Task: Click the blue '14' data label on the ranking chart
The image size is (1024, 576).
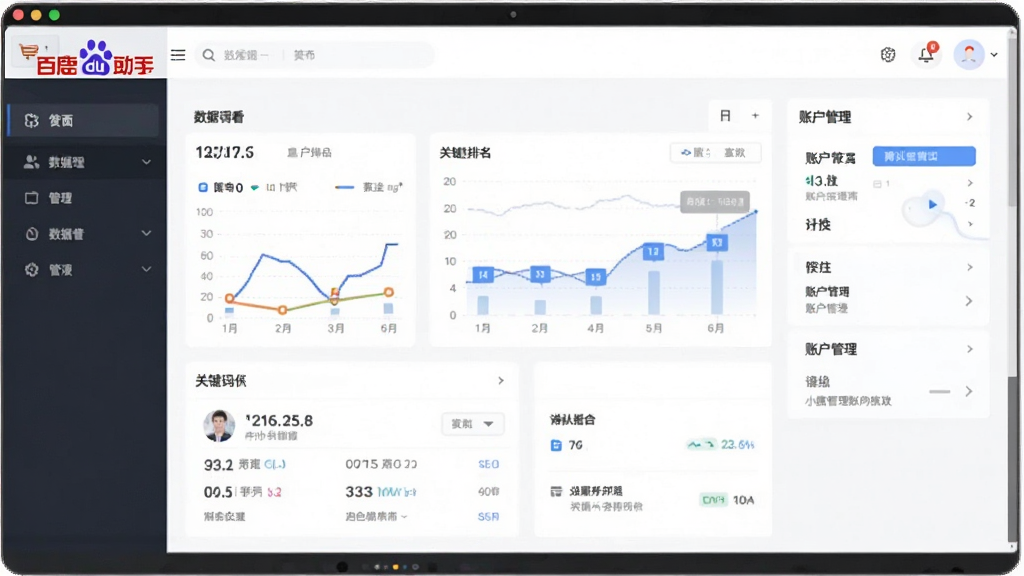Action: click(483, 275)
